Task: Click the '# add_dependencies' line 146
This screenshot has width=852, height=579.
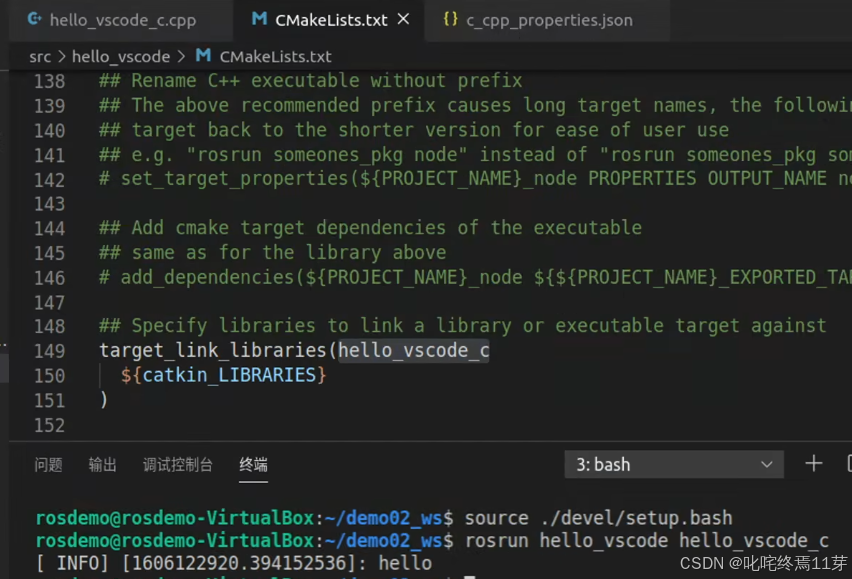Action: point(475,278)
